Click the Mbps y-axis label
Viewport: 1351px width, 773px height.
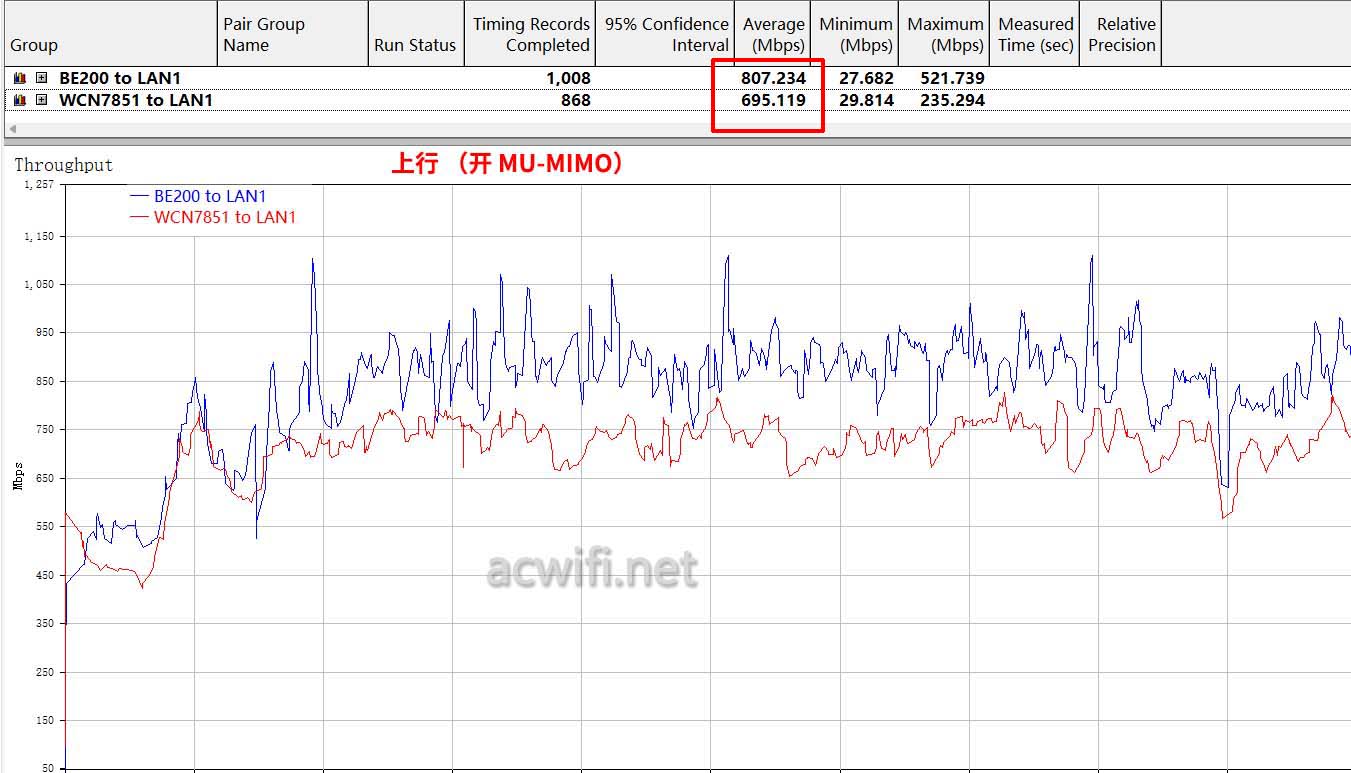[x=18, y=476]
